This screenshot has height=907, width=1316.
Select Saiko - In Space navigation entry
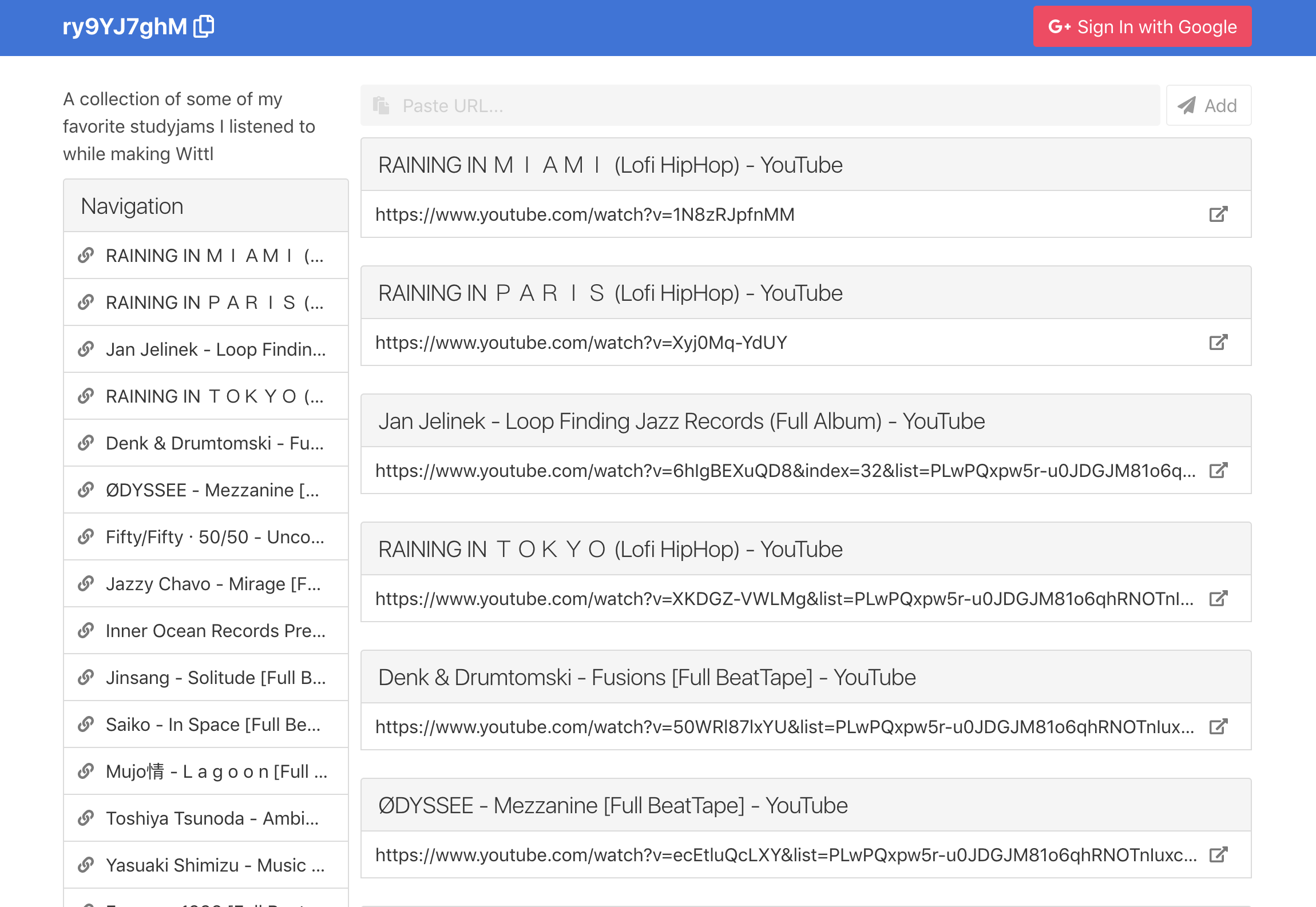pos(206,724)
